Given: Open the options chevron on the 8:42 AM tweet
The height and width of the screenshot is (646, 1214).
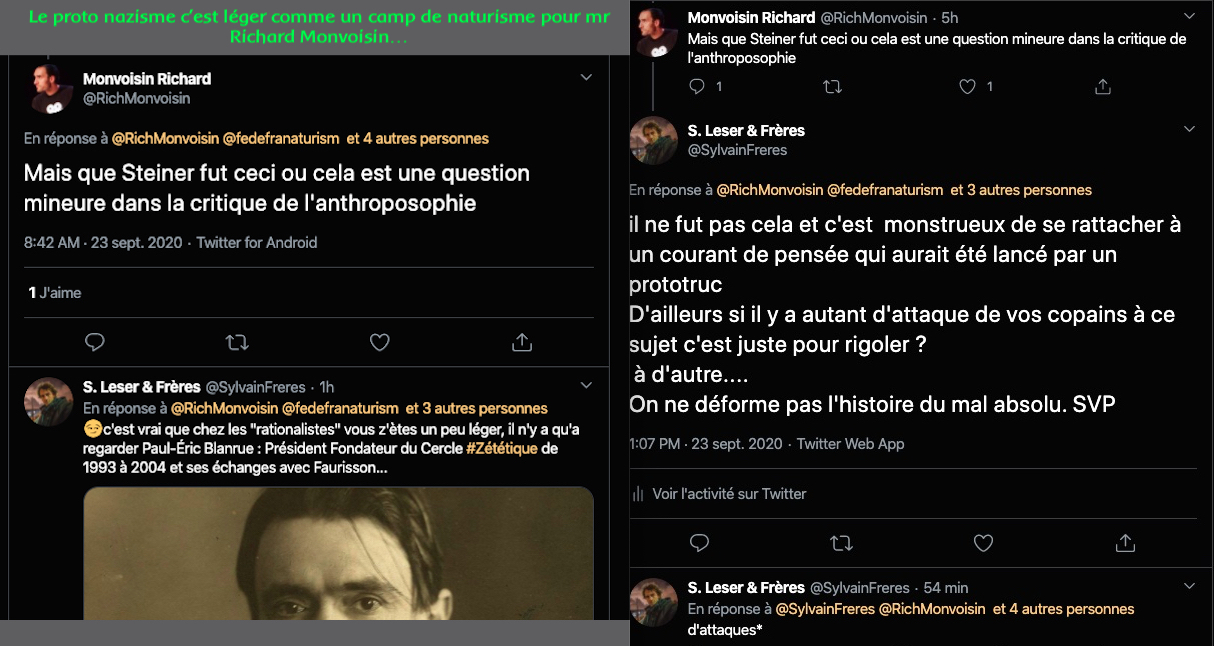Looking at the screenshot, I should click(587, 77).
